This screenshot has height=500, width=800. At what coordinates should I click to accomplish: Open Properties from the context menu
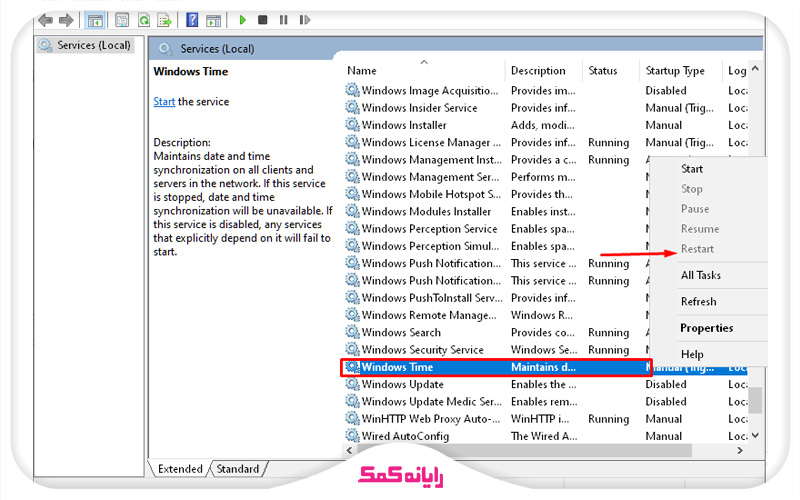706,328
